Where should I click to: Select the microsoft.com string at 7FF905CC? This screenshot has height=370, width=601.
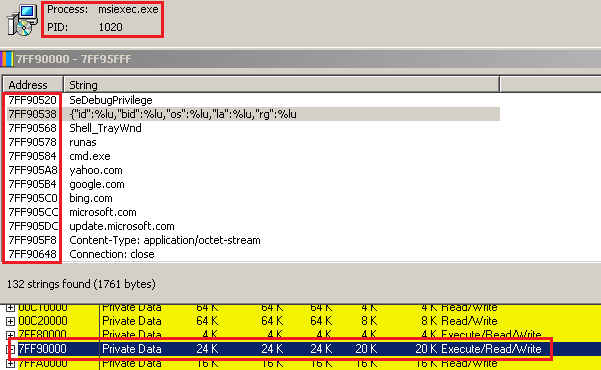click(103, 212)
